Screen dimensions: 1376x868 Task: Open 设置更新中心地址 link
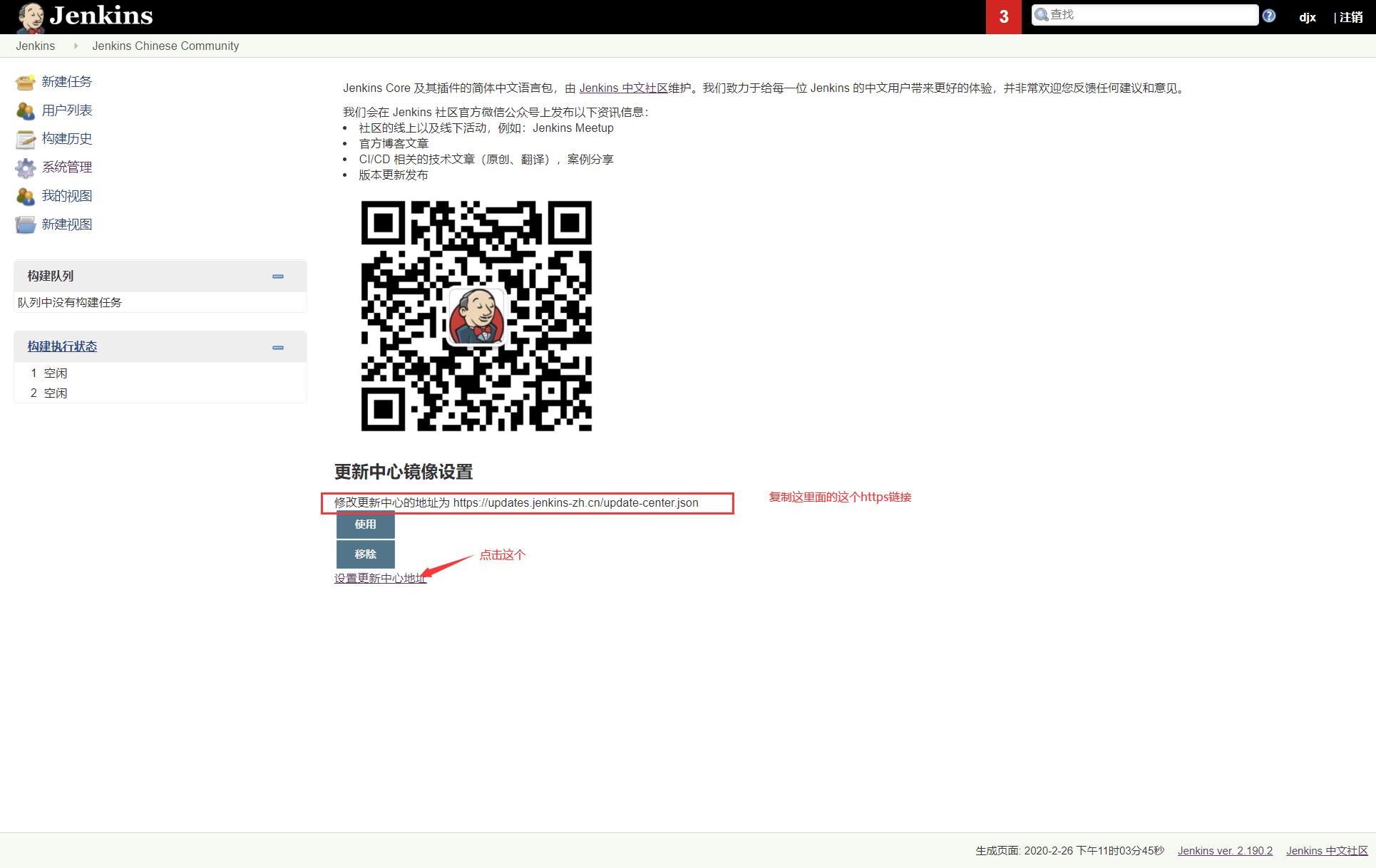pos(380,579)
